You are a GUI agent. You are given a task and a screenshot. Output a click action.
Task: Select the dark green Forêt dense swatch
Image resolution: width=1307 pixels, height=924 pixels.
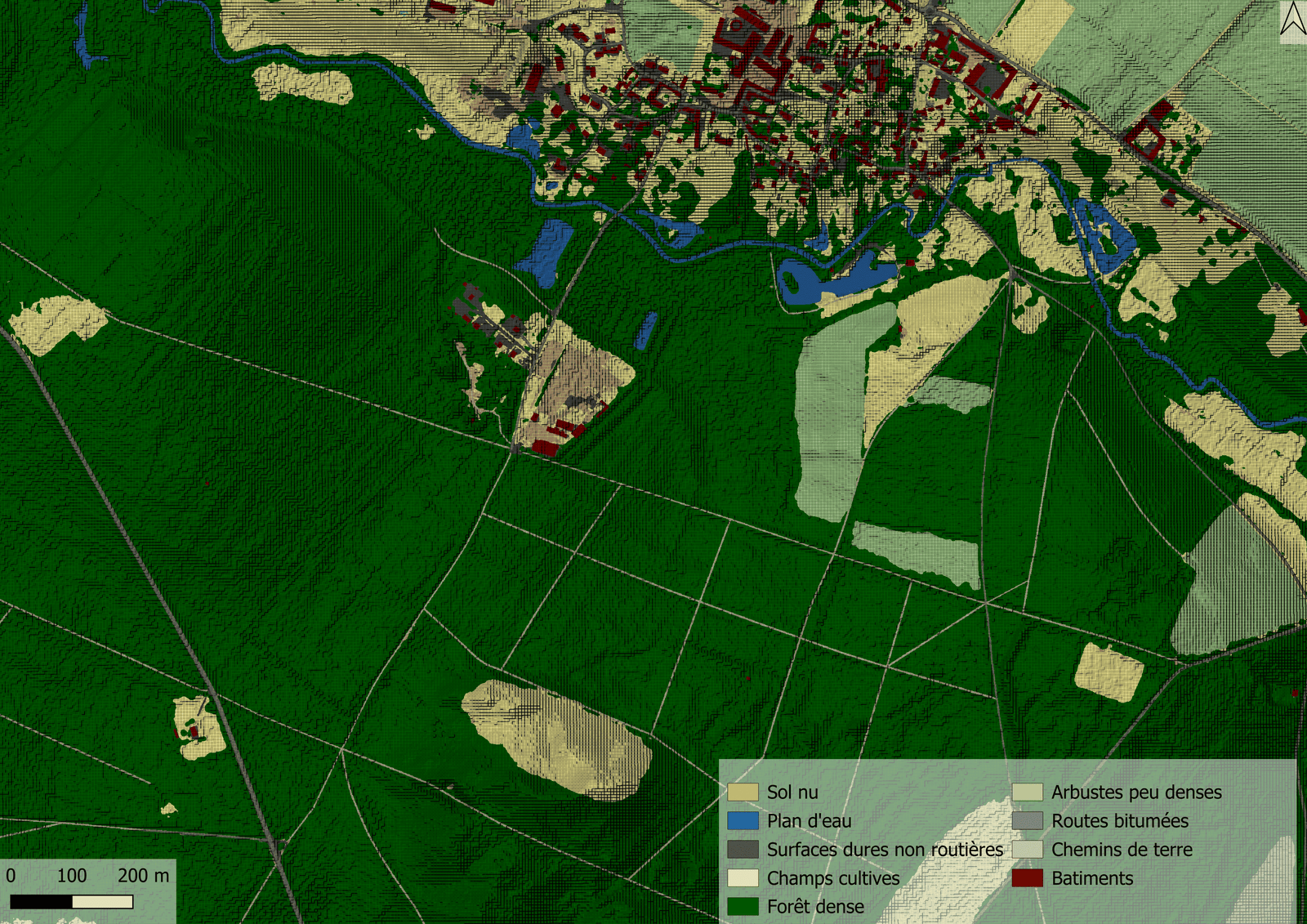pos(743,906)
